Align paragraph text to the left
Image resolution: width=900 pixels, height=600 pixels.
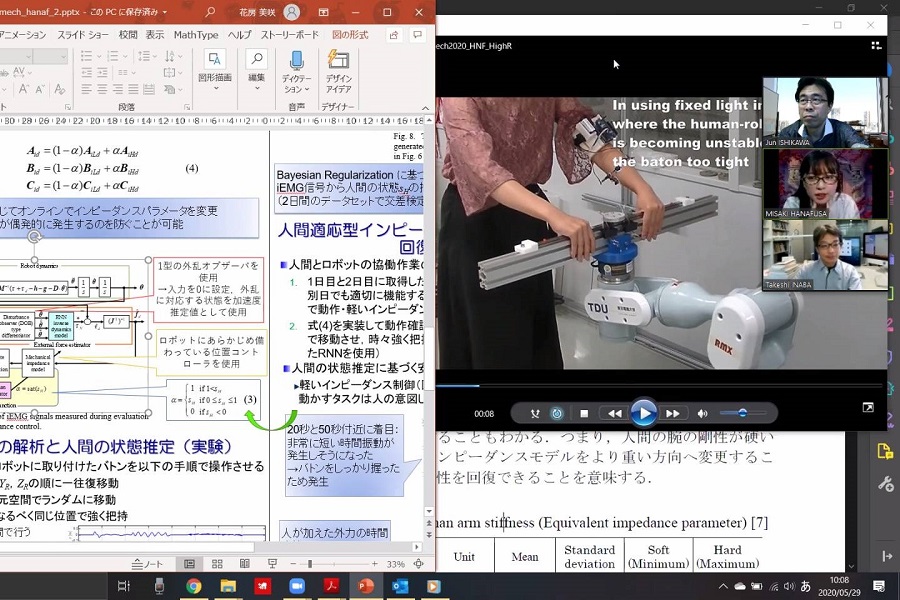(x=87, y=89)
